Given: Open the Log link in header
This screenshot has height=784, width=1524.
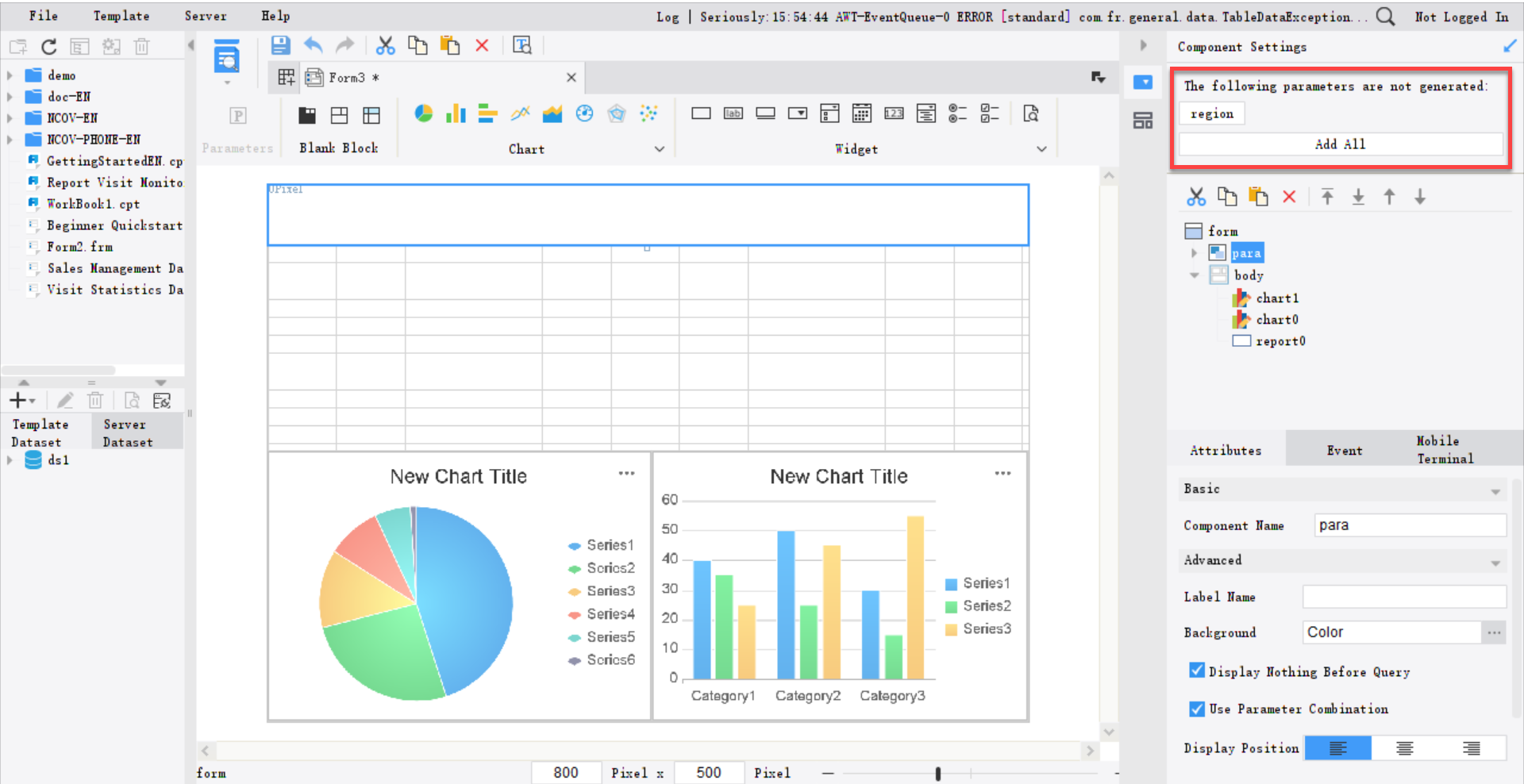Looking at the screenshot, I should (668, 17).
